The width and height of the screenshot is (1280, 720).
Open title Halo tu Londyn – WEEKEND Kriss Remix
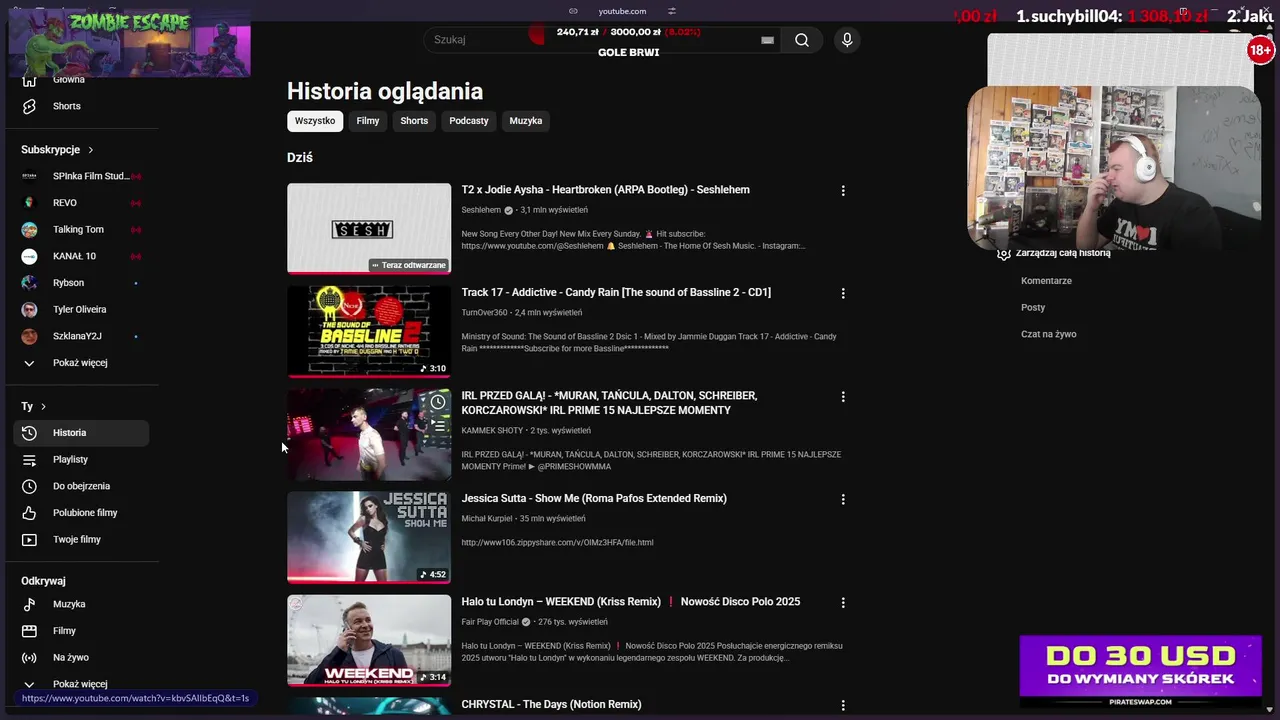click(x=630, y=602)
